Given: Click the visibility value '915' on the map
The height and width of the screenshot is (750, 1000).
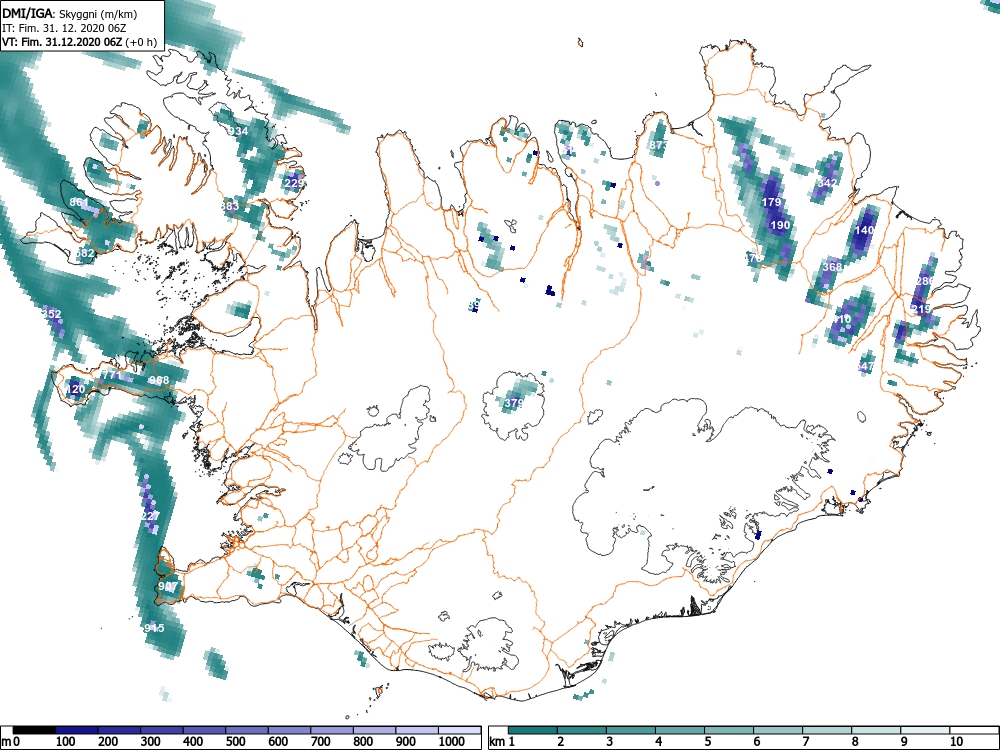Looking at the screenshot, I should click(x=154, y=628).
